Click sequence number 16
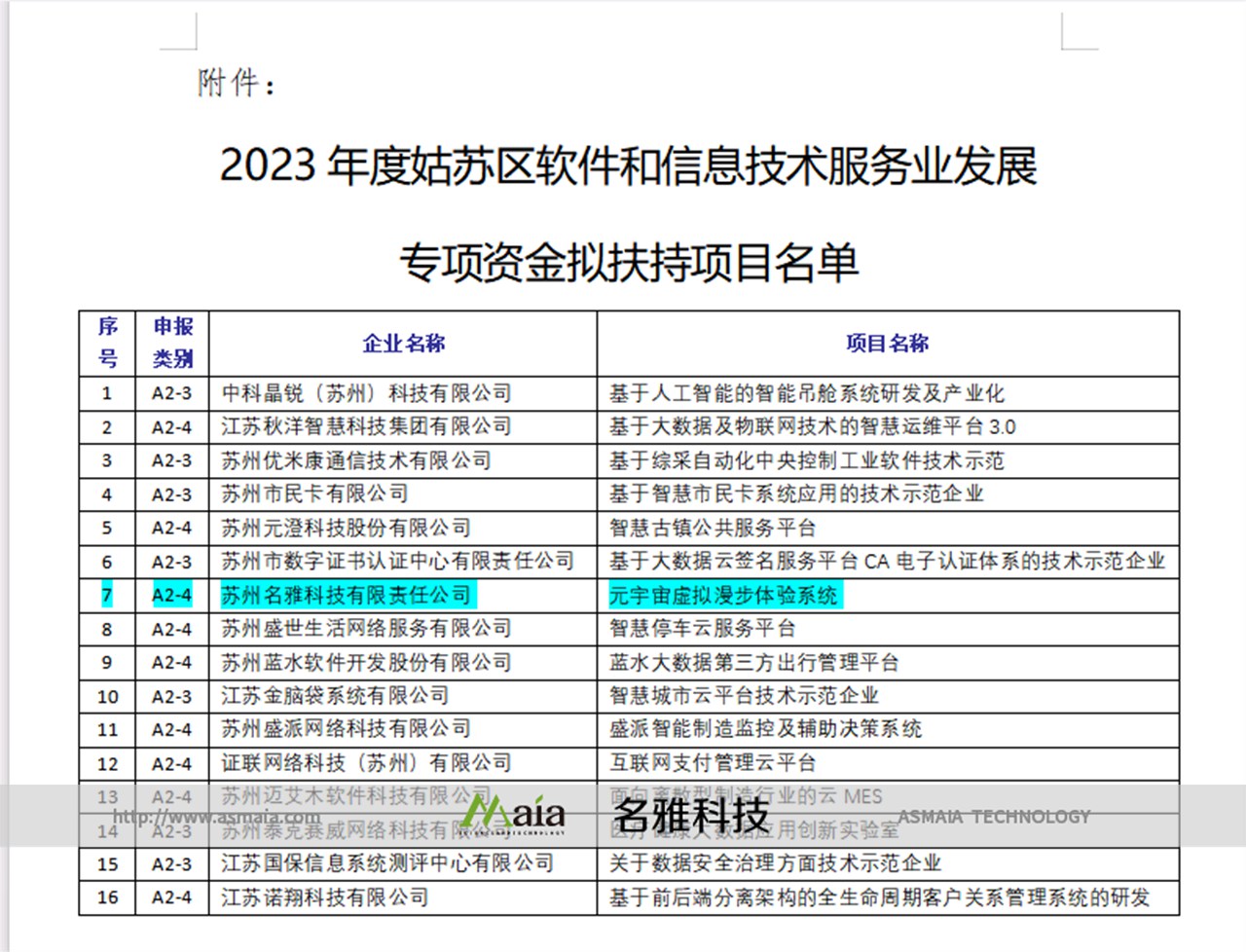Viewport: 1246px width, 952px height. tap(107, 897)
